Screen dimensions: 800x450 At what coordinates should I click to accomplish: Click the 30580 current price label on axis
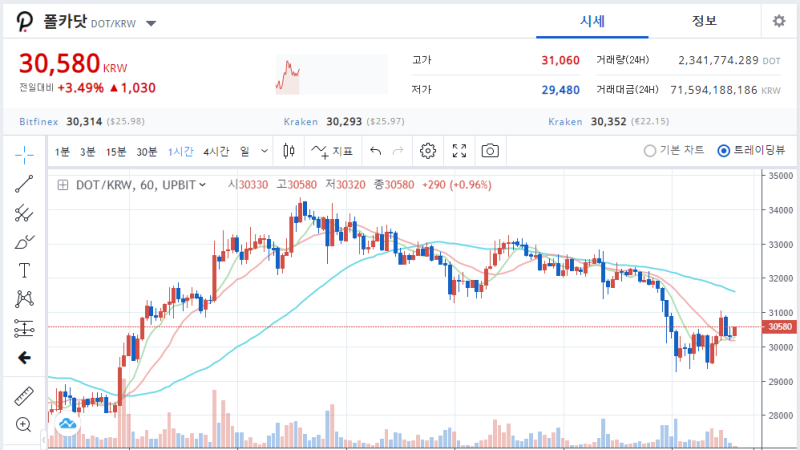(779, 327)
